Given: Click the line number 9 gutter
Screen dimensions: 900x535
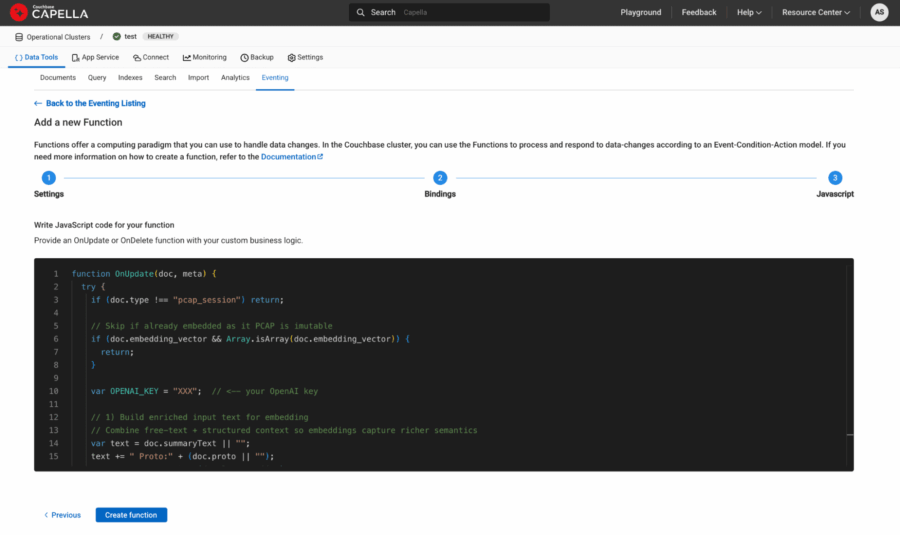Looking at the screenshot, I should pyautogui.click(x=56, y=378).
